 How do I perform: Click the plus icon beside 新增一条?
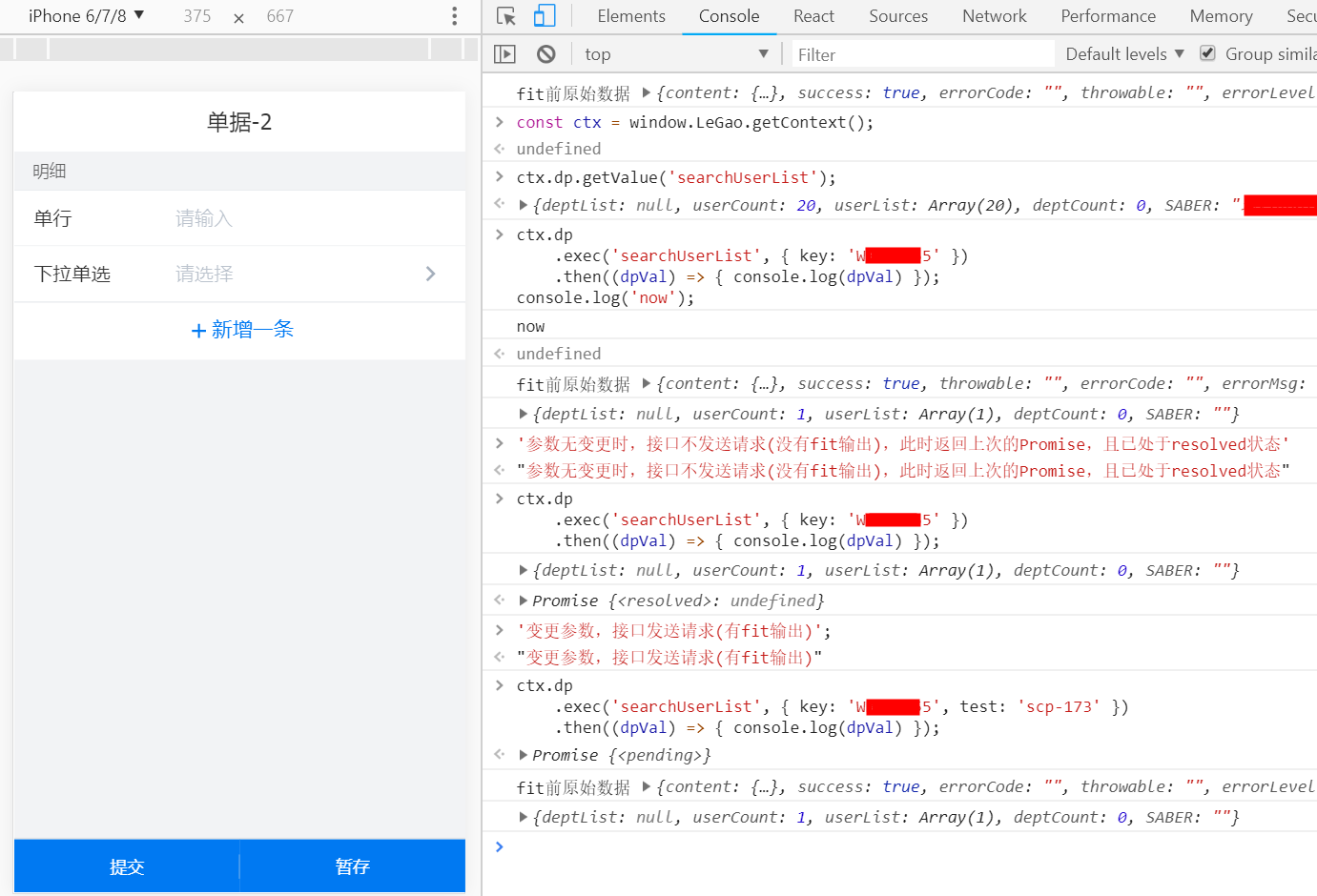[198, 331]
